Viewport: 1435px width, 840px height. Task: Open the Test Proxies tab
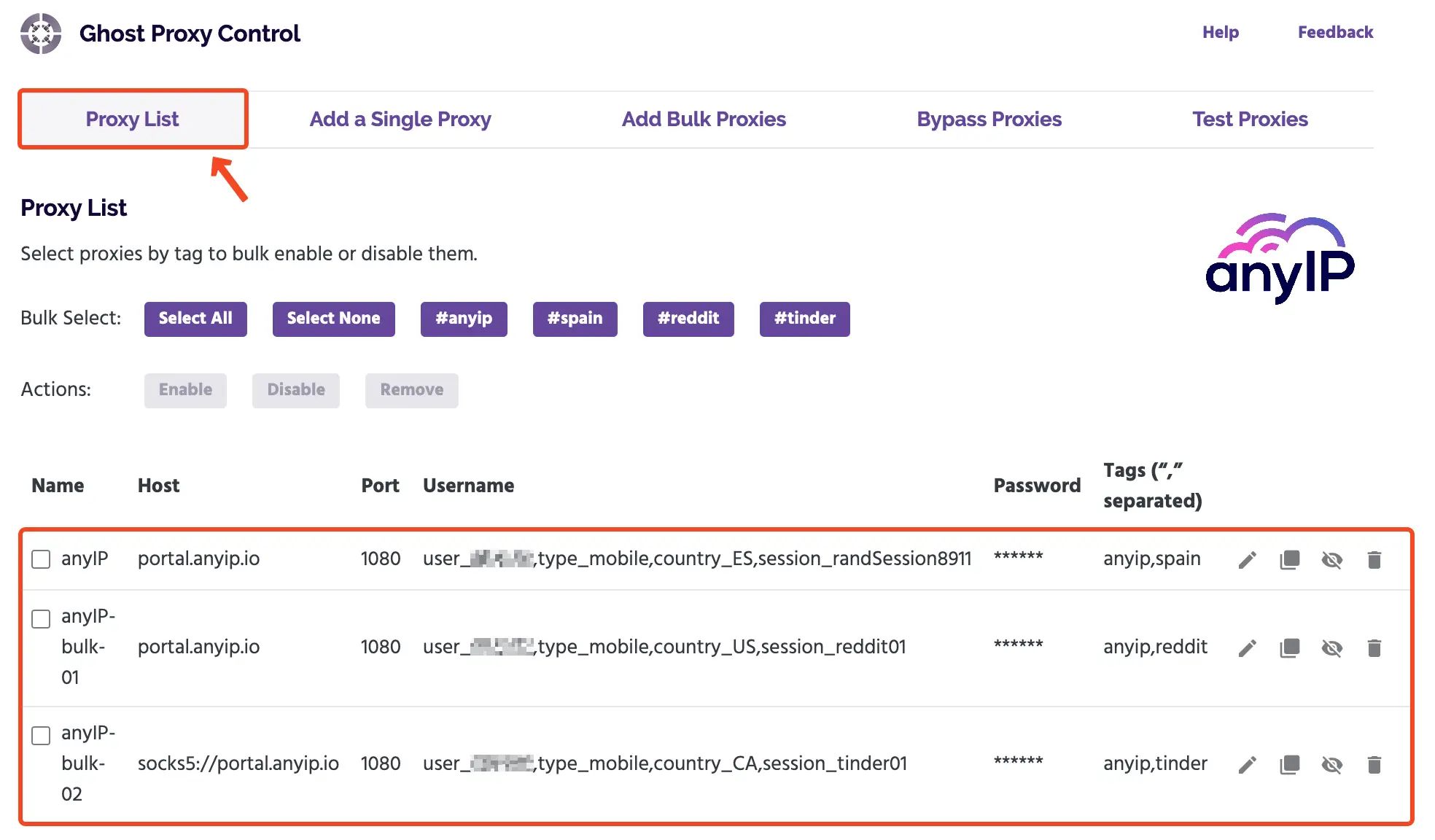(1250, 119)
